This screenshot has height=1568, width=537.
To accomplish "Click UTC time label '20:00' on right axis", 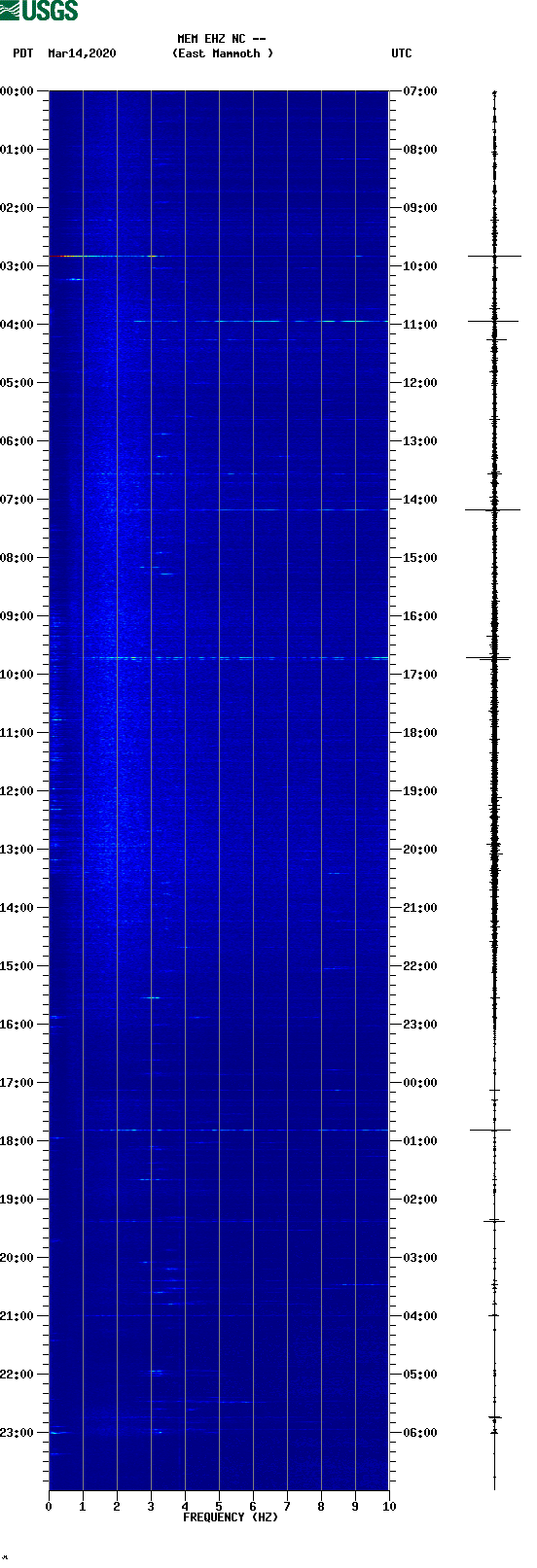I will (420, 850).
